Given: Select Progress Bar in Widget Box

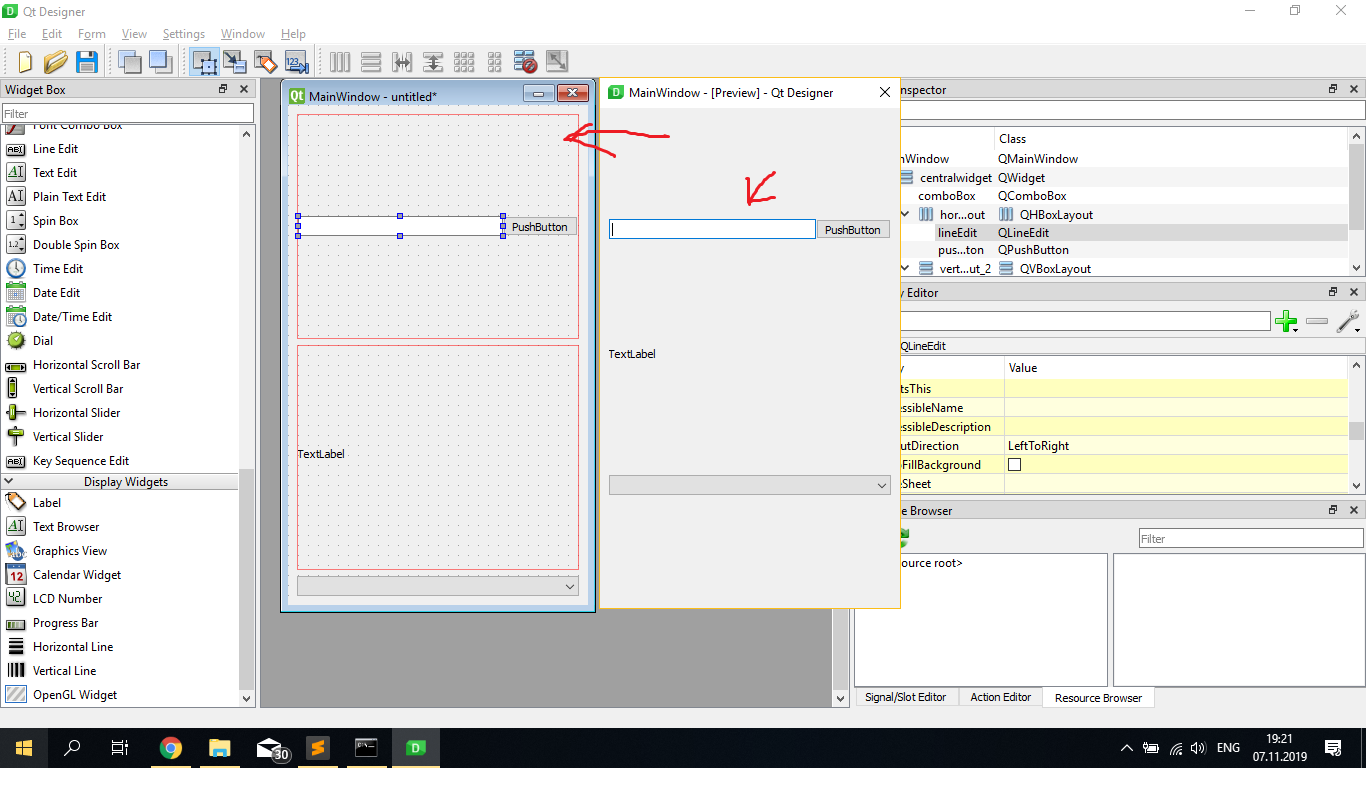Looking at the screenshot, I should (65, 623).
